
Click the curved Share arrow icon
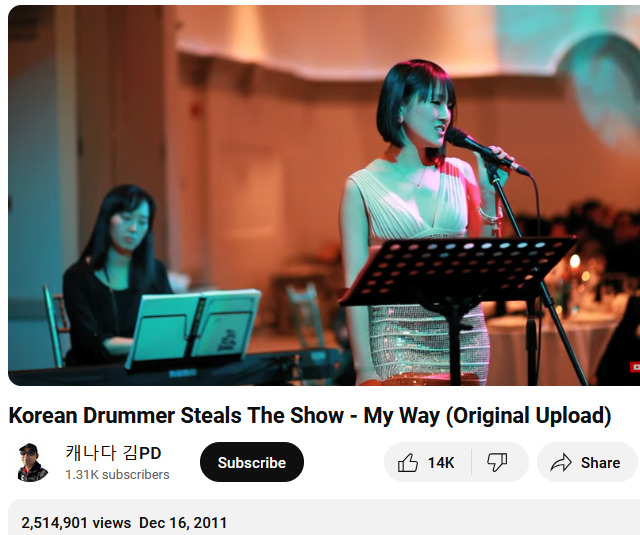561,462
